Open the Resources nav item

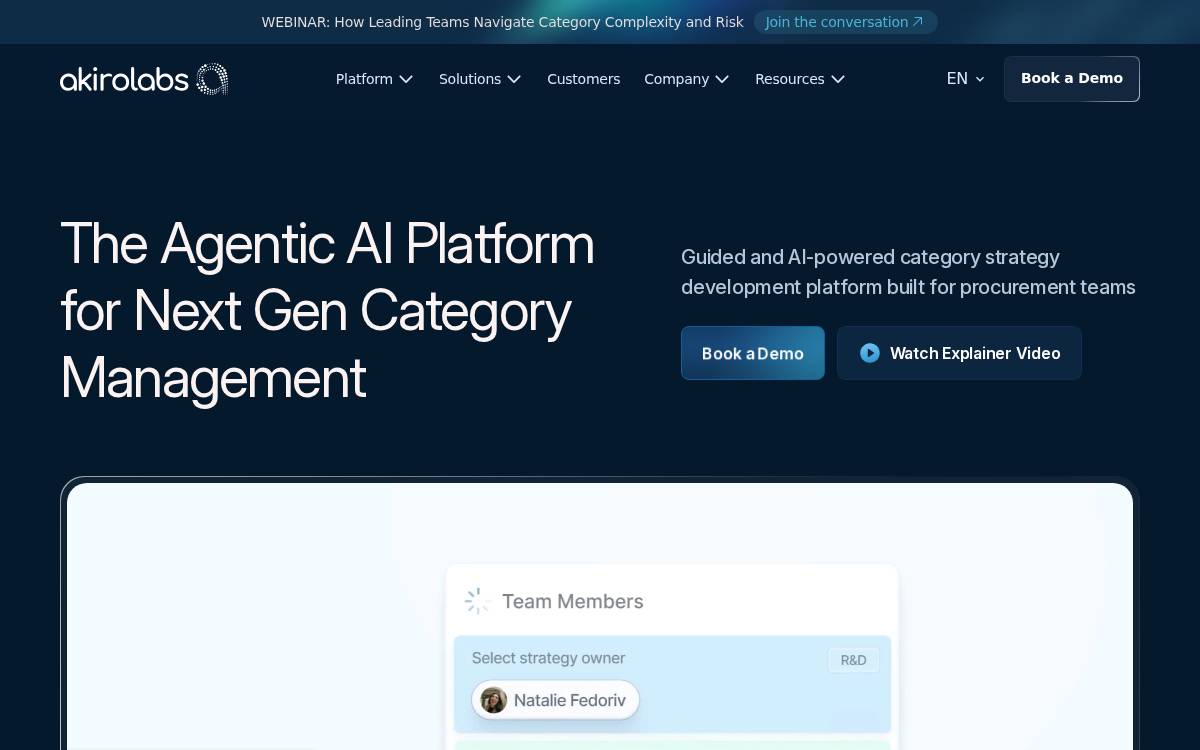coord(800,79)
